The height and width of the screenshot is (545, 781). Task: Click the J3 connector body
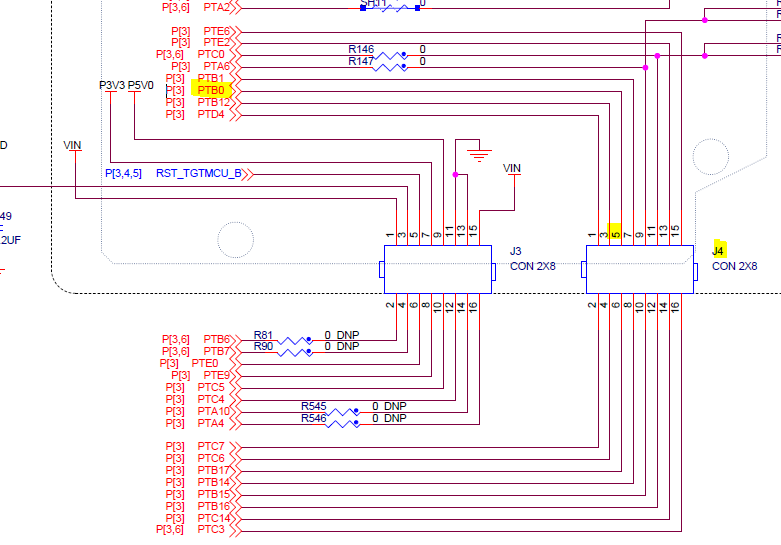(x=438, y=270)
